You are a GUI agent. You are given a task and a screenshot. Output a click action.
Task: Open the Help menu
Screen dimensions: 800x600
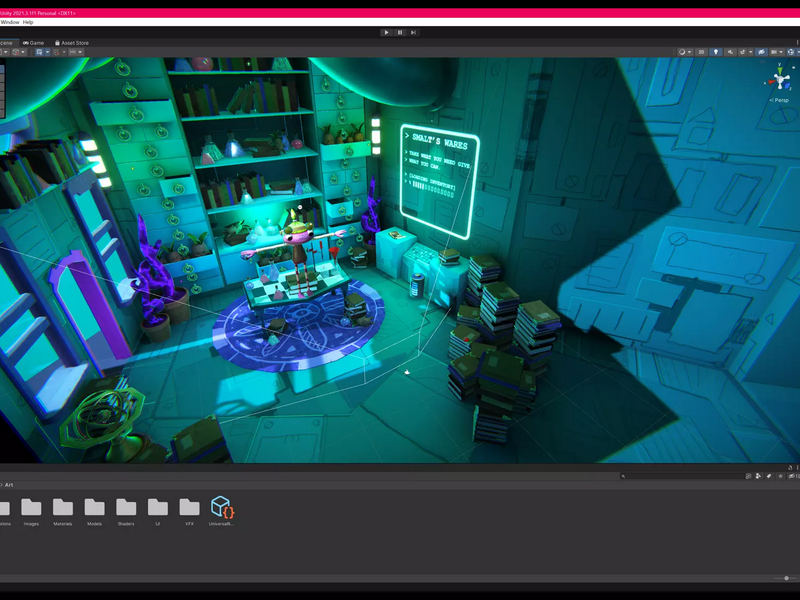click(28, 22)
